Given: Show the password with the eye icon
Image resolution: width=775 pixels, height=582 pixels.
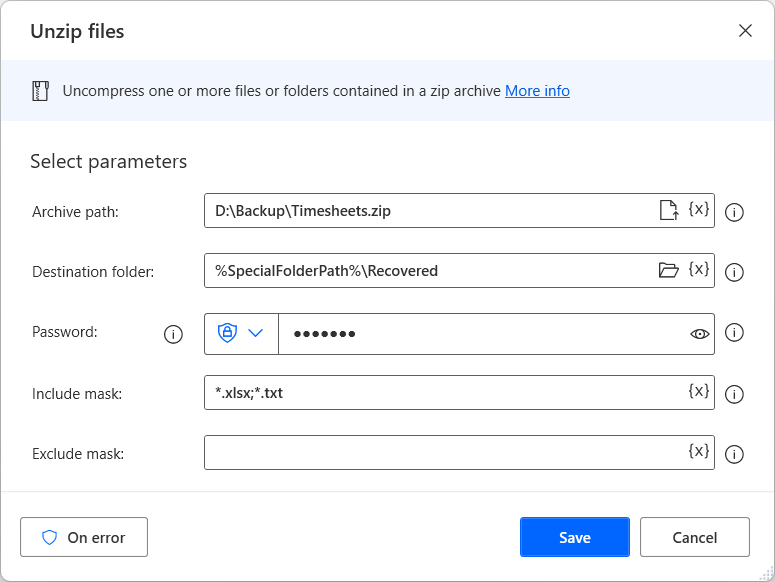Looking at the screenshot, I should (x=699, y=334).
